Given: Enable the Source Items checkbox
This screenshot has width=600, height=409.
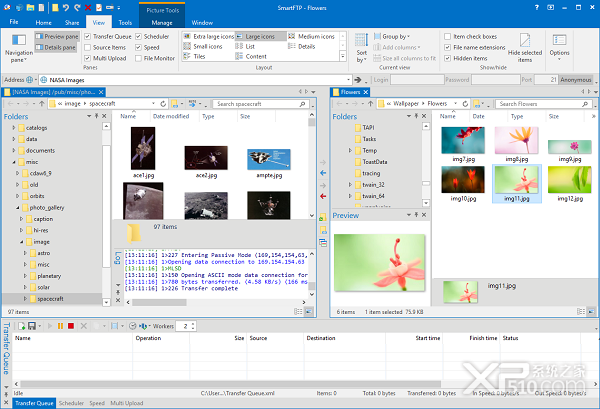Looking at the screenshot, I should point(87,47).
